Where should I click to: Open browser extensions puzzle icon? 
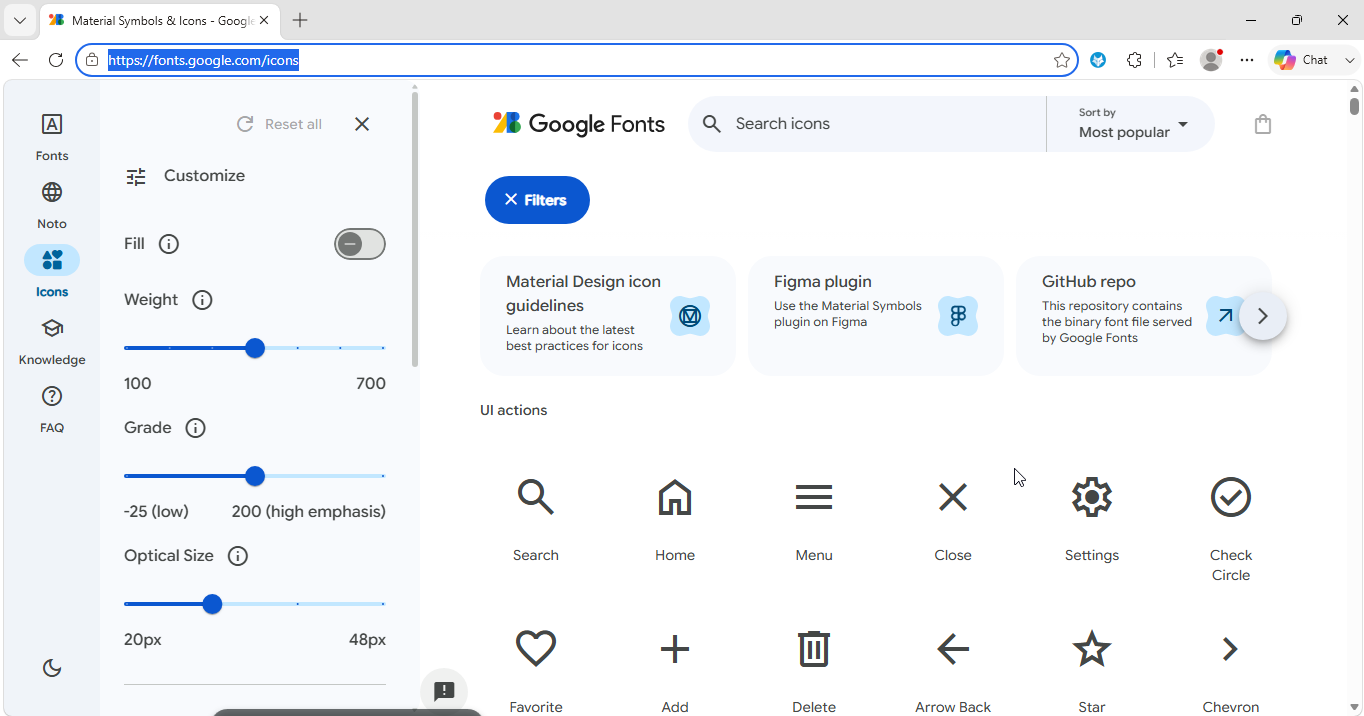pos(1134,60)
